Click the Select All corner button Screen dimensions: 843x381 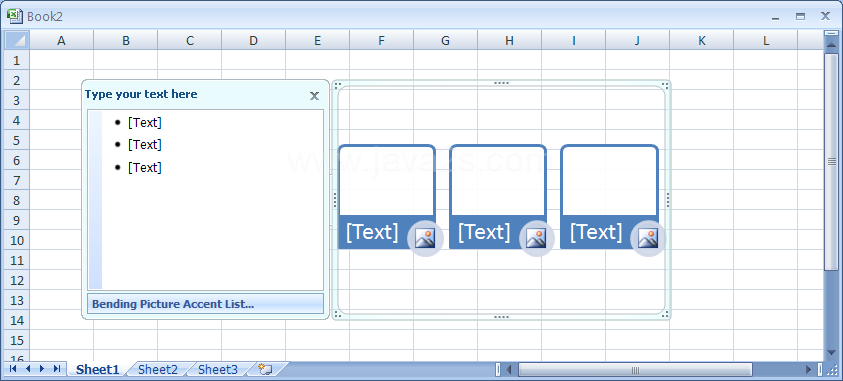[17, 40]
